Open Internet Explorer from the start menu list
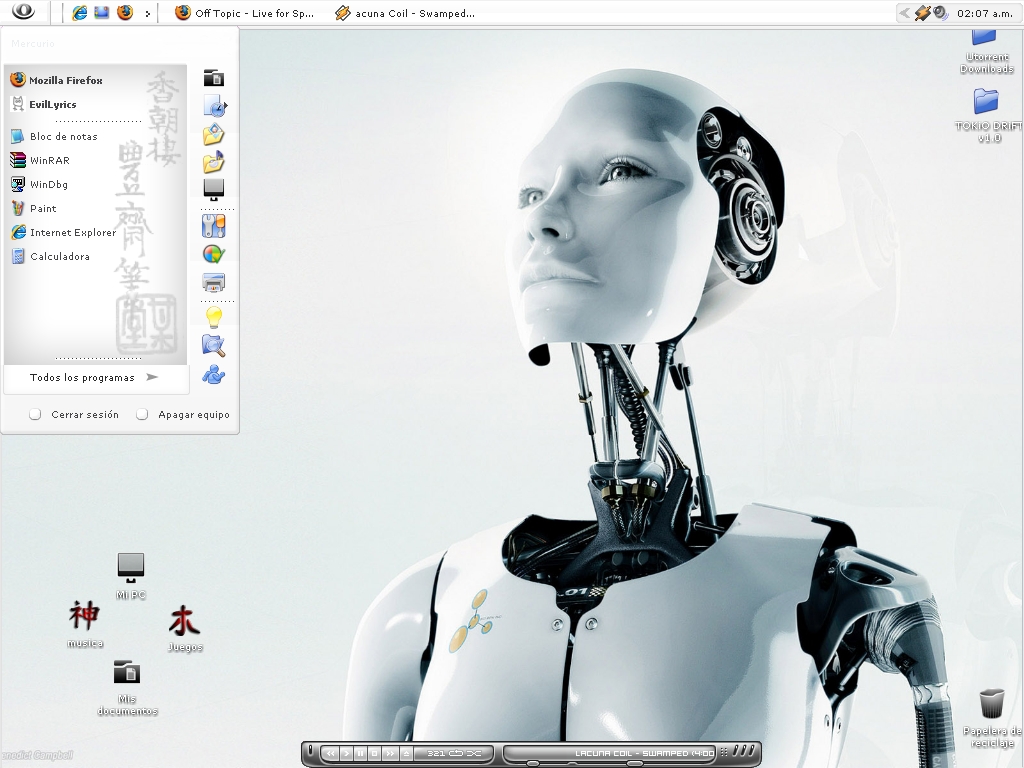This screenshot has width=1024, height=768. point(63,232)
